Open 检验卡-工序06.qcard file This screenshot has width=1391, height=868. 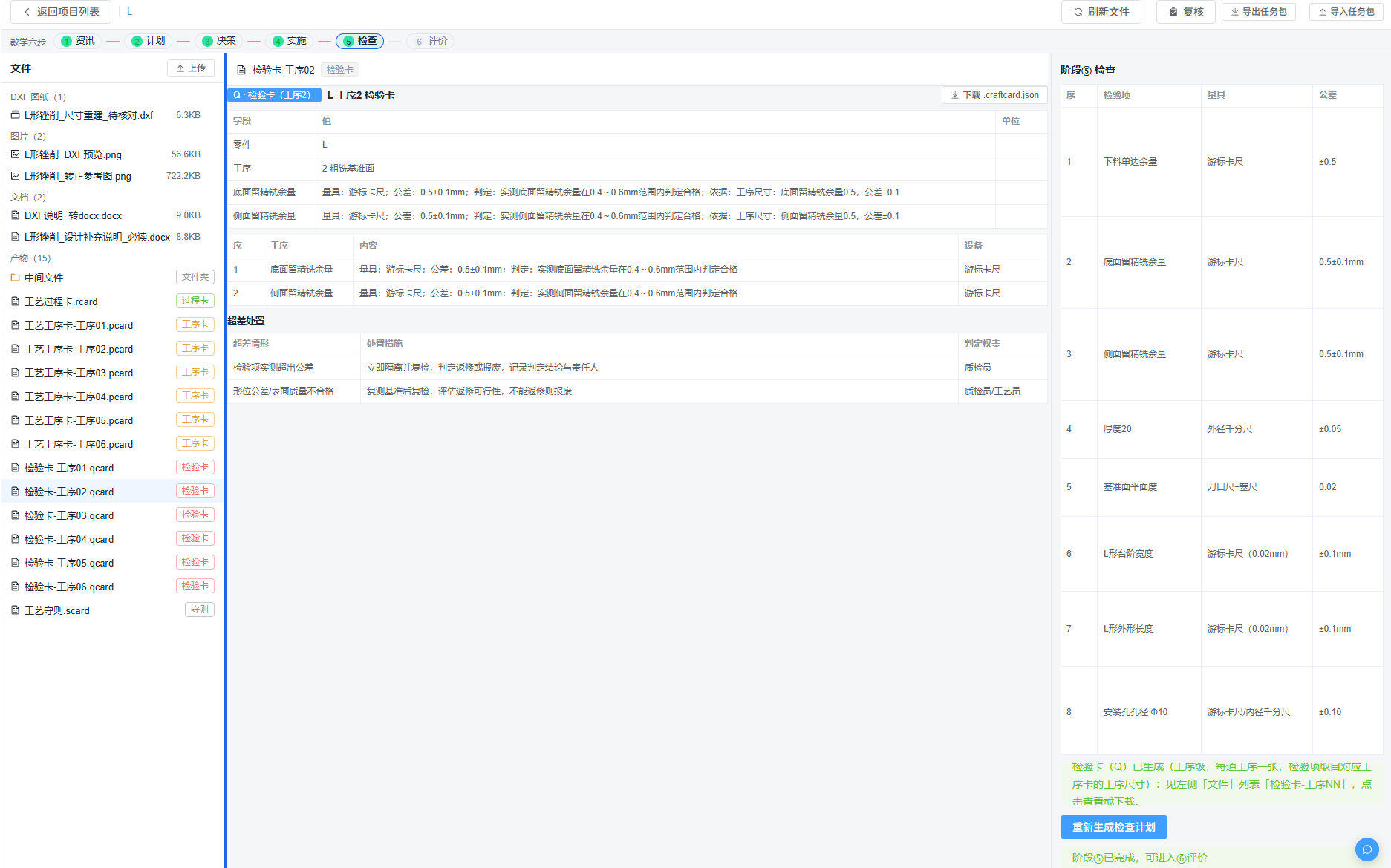pos(111,587)
